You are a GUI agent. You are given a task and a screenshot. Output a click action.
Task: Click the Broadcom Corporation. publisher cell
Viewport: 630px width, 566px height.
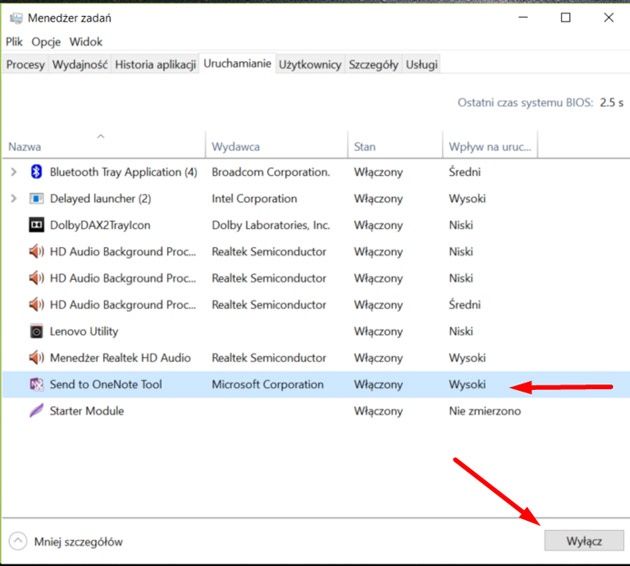271,172
